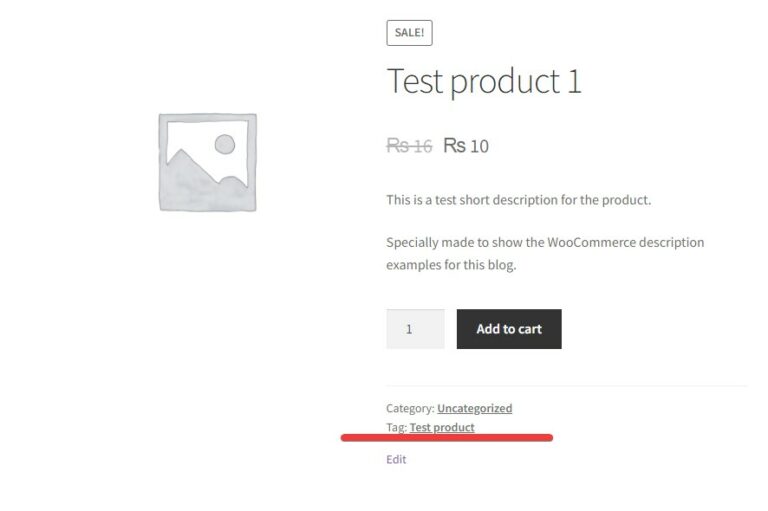Click the 'Tag:' label text
Screen dimensions: 768x511
point(397,427)
